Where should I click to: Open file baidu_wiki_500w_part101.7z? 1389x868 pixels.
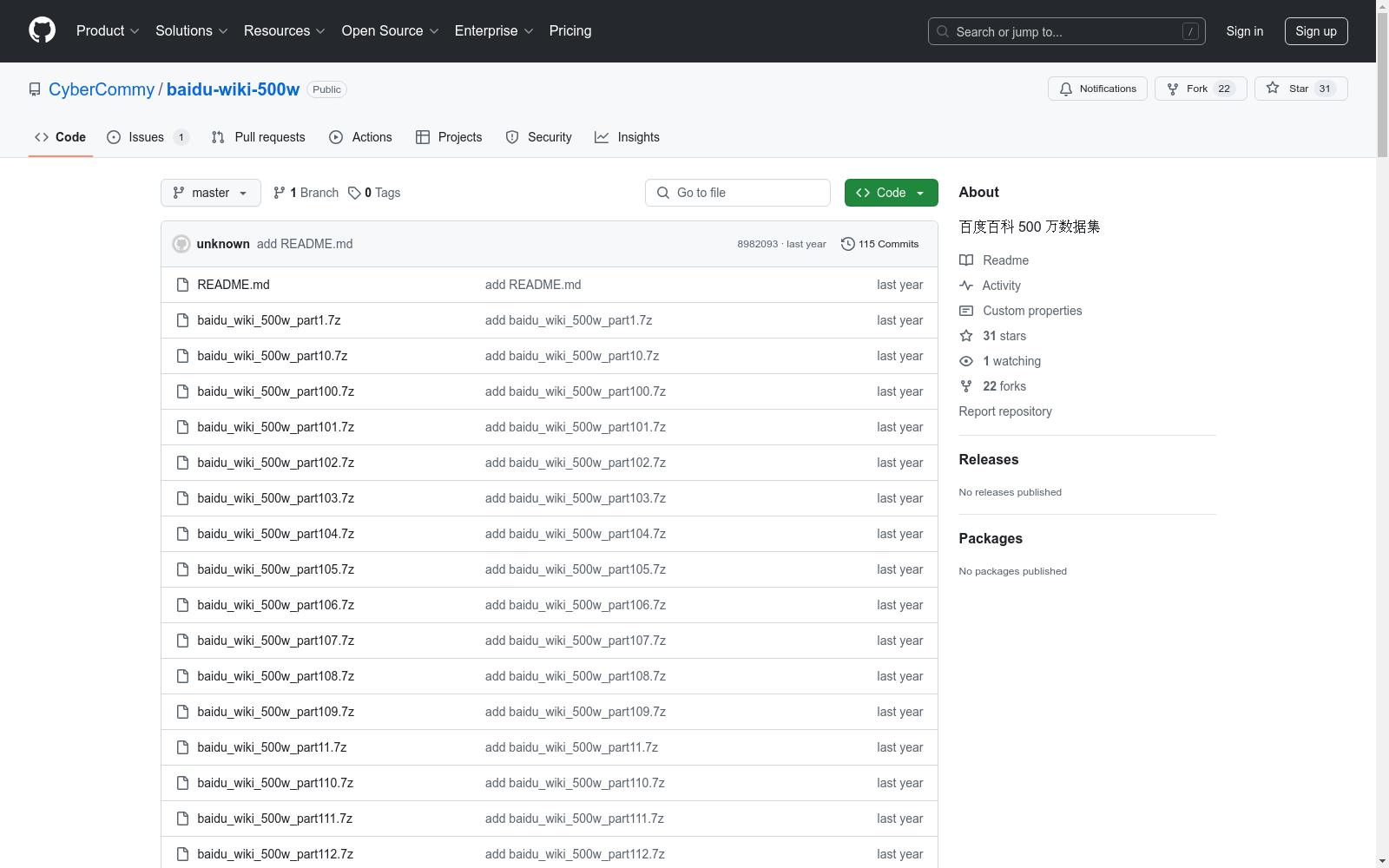click(x=275, y=427)
